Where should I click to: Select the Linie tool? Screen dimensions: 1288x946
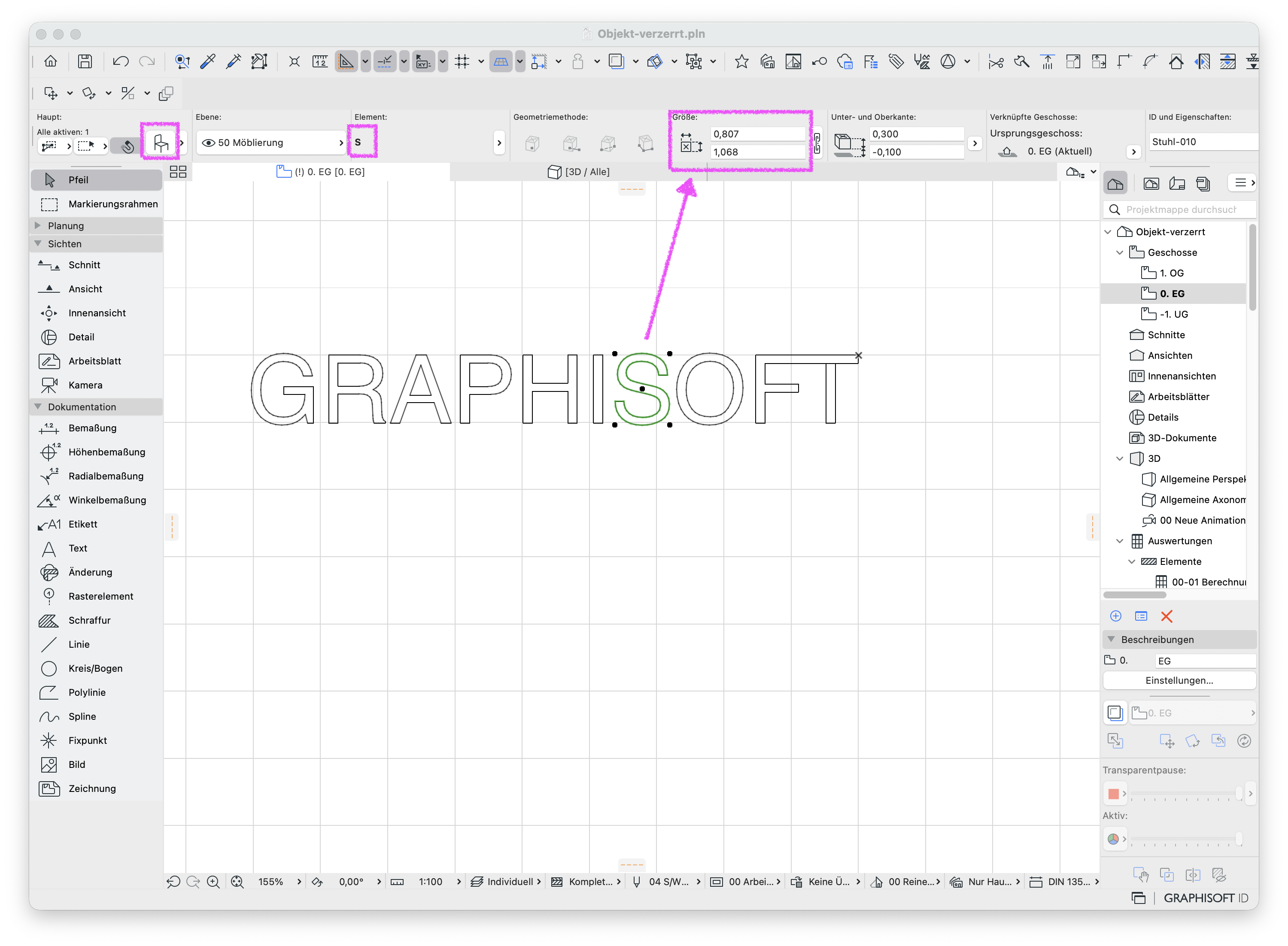(96, 645)
